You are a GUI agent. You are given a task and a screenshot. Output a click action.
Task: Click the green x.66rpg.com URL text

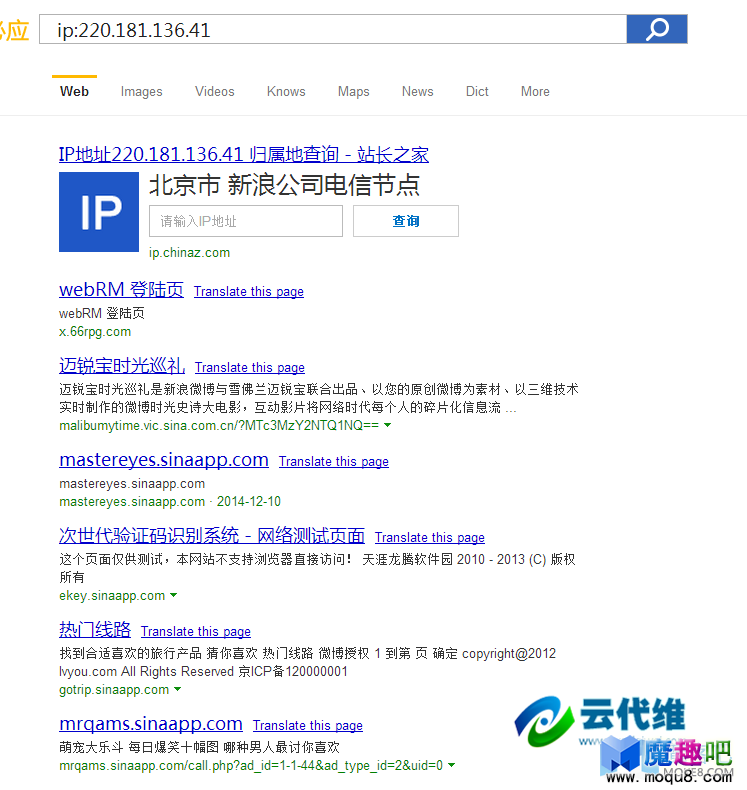click(x=95, y=332)
